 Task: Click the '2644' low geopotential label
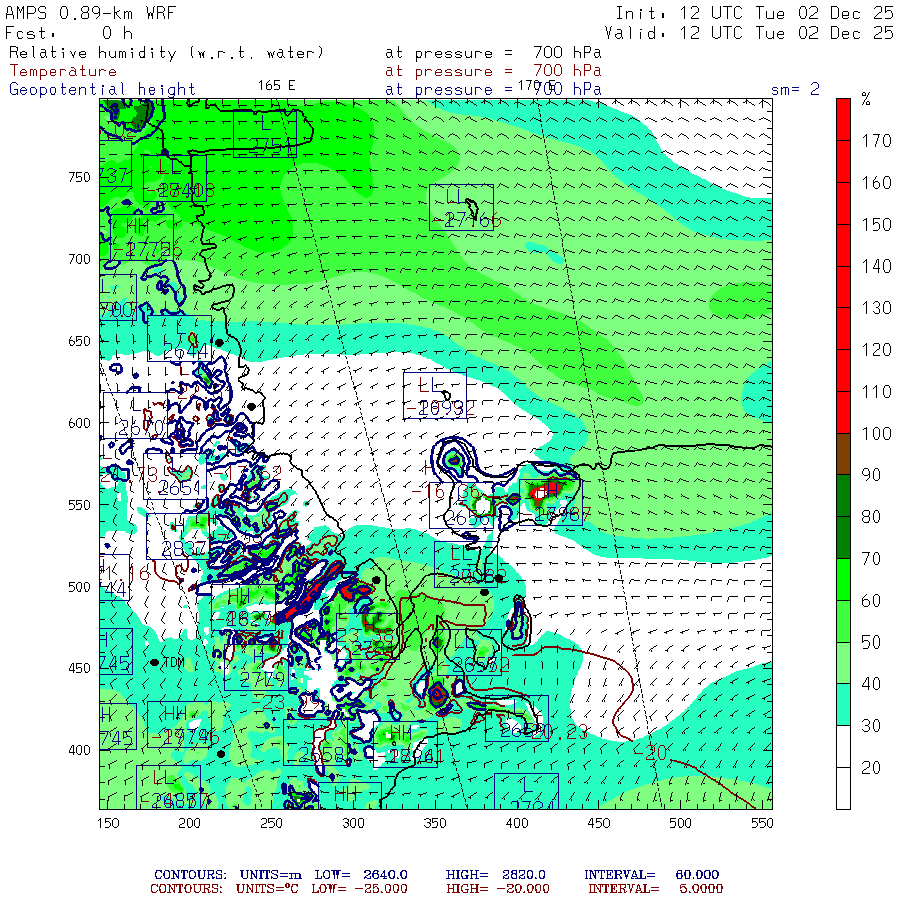pyautogui.click(x=185, y=351)
